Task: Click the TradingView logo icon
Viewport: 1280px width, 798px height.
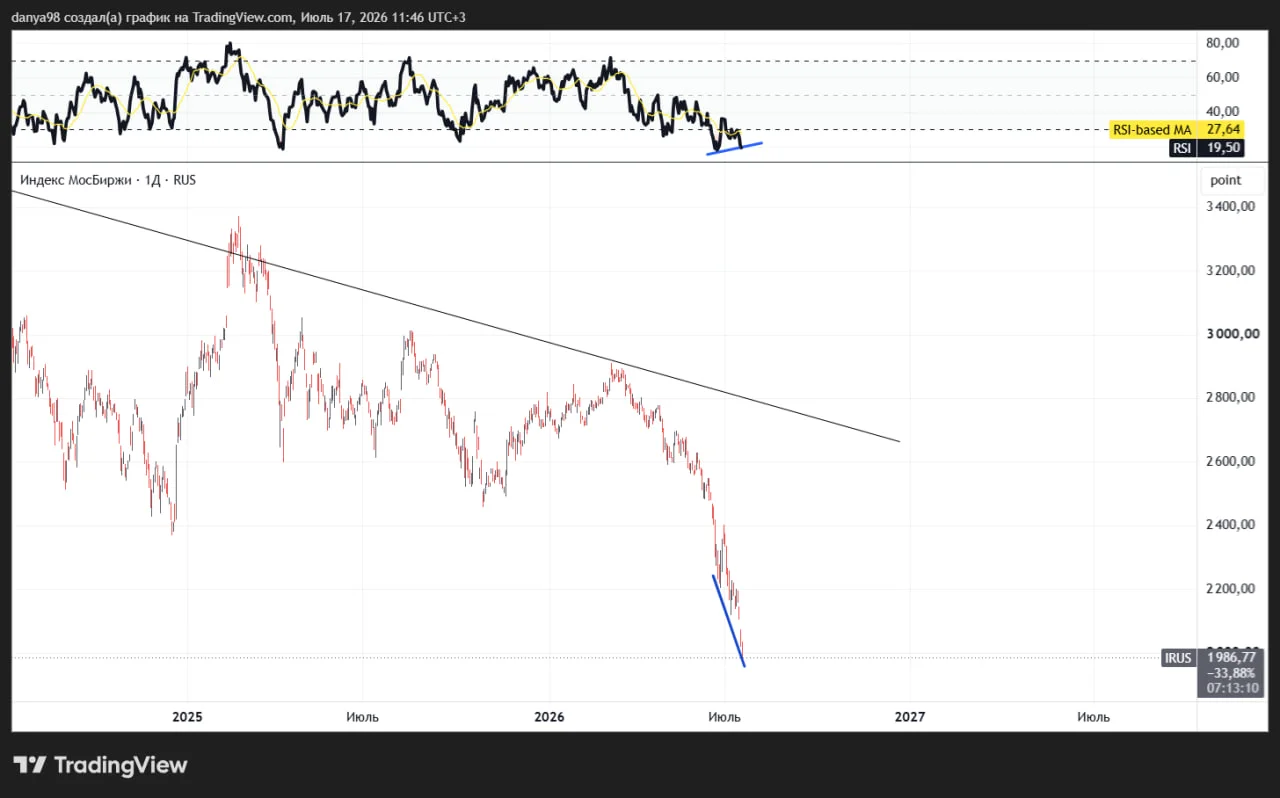Action: (30, 765)
